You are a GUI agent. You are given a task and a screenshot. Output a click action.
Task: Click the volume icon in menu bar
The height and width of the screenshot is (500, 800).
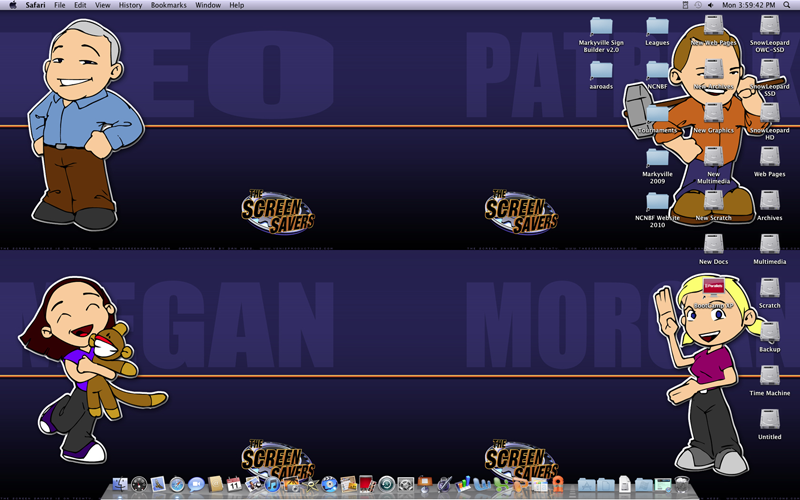[x=710, y=5]
